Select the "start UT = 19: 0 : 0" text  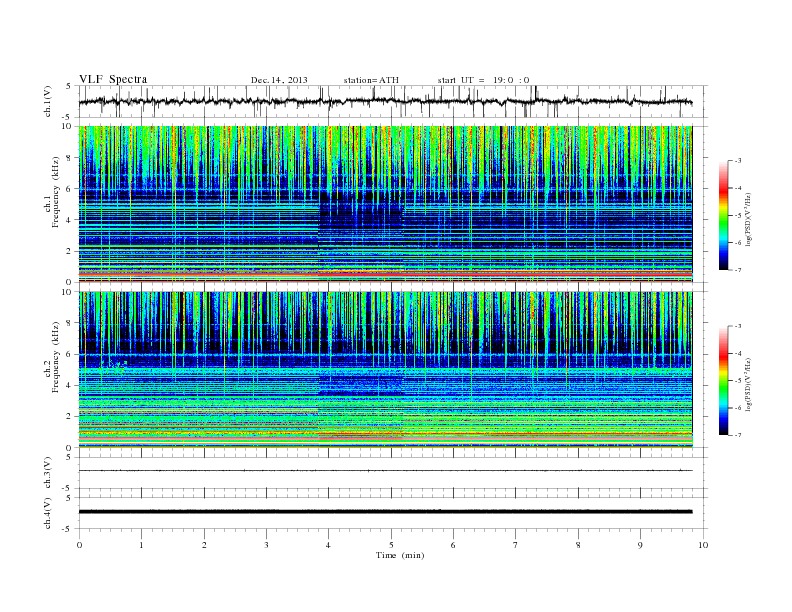[x=483, y=80]
